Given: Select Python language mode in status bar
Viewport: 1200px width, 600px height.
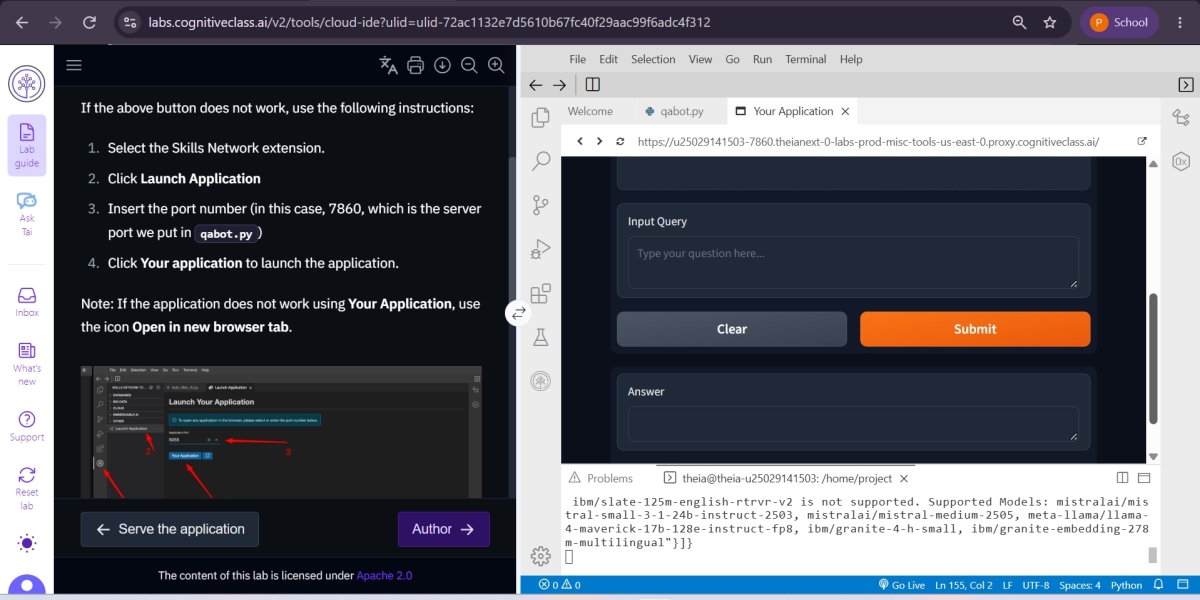Looking at the screenshot, I should tap(1126, 585).
